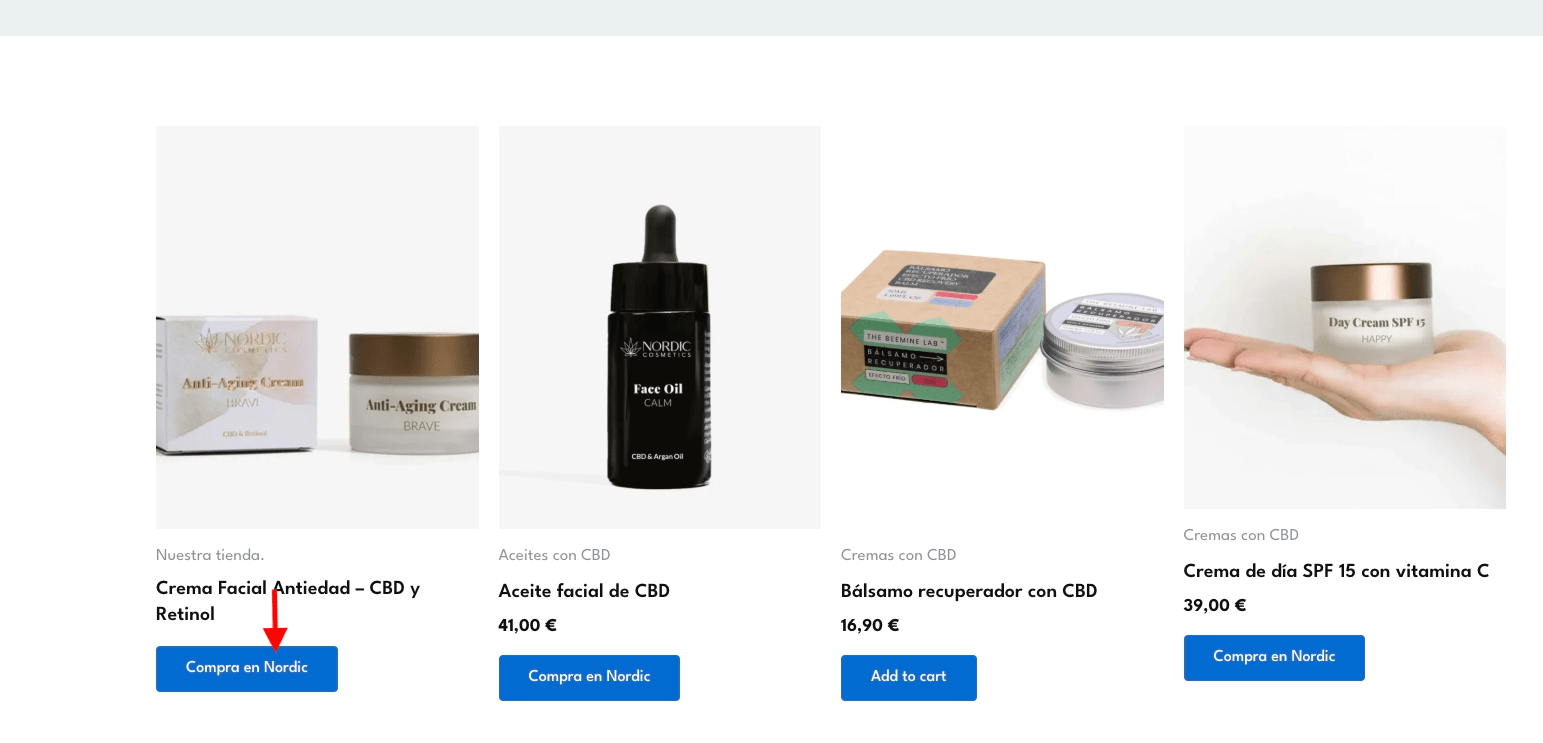Click the 16,90 € price
1543x743 pixels.
pyautogui.click(x=870, y=626)
